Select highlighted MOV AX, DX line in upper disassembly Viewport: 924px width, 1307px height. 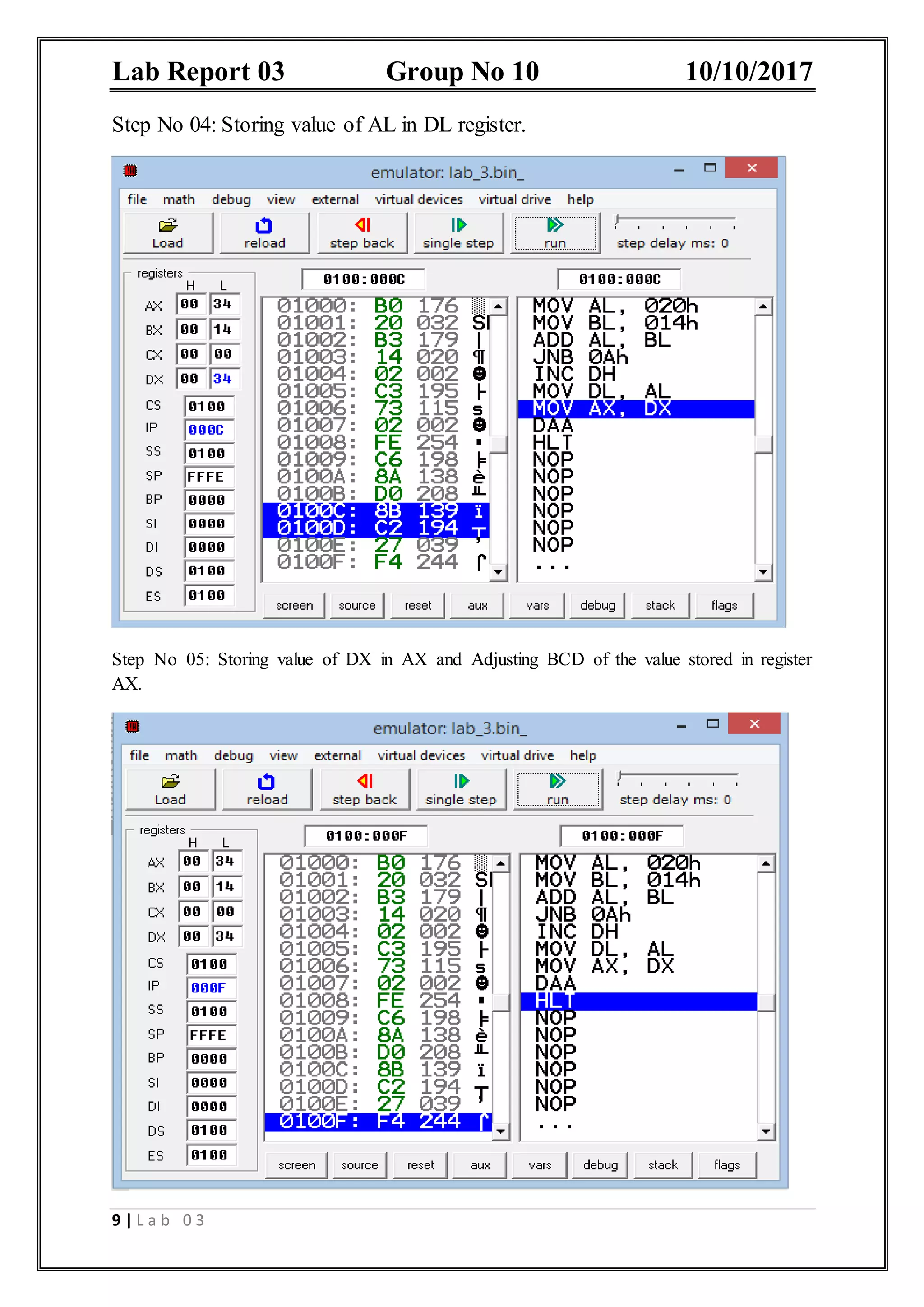(x=636, y=409)
